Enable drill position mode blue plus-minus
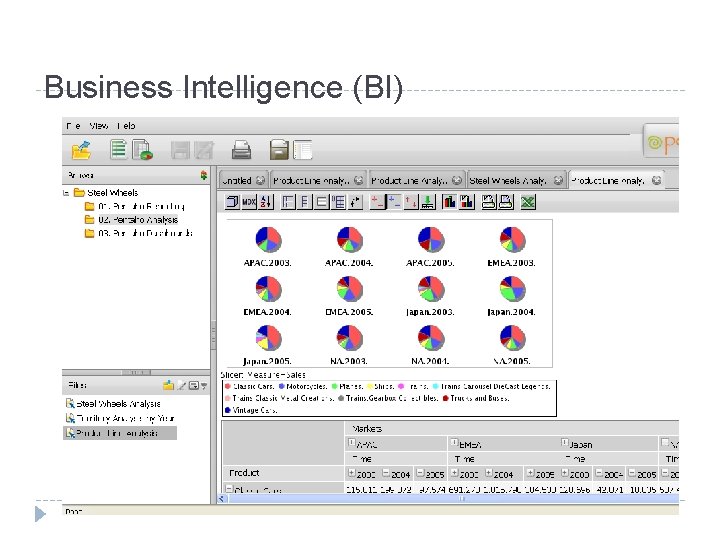 (x=394, y=202)
